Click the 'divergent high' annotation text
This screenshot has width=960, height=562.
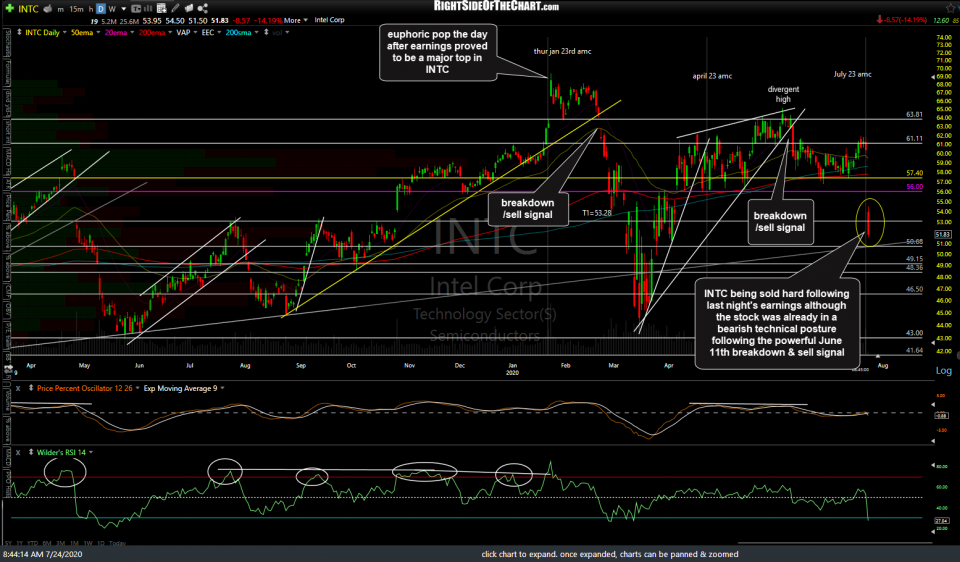(783, 94)
